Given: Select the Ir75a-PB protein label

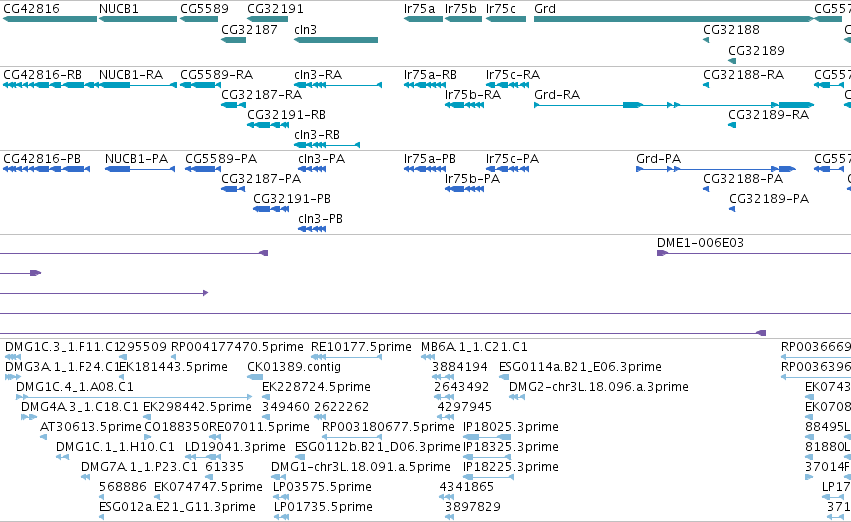Looking at the screenshot, I should (430, 159).
